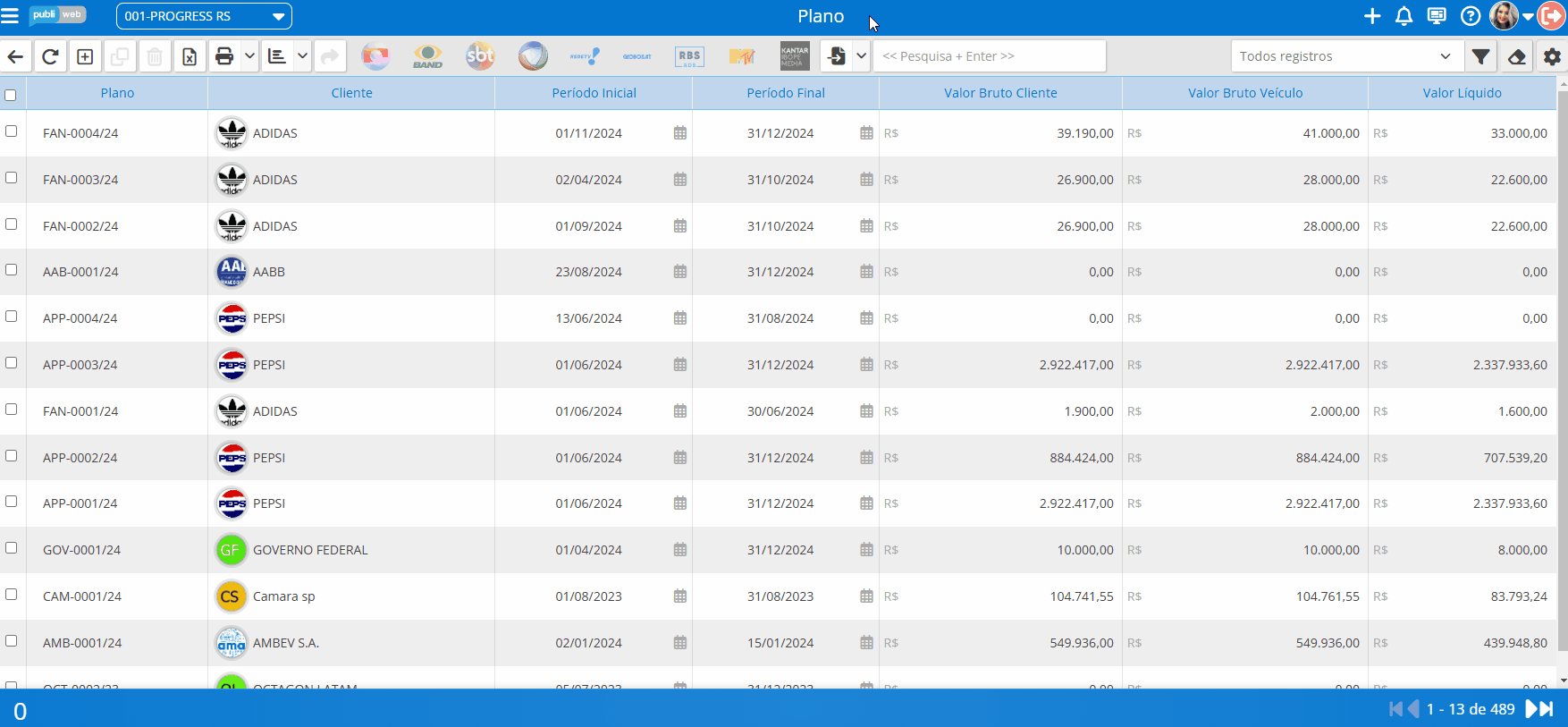Viewport: 1568px width, 727px height.
Task: Open the user avatar profile
Action: pyautogui.click(x=1505, y=16)
